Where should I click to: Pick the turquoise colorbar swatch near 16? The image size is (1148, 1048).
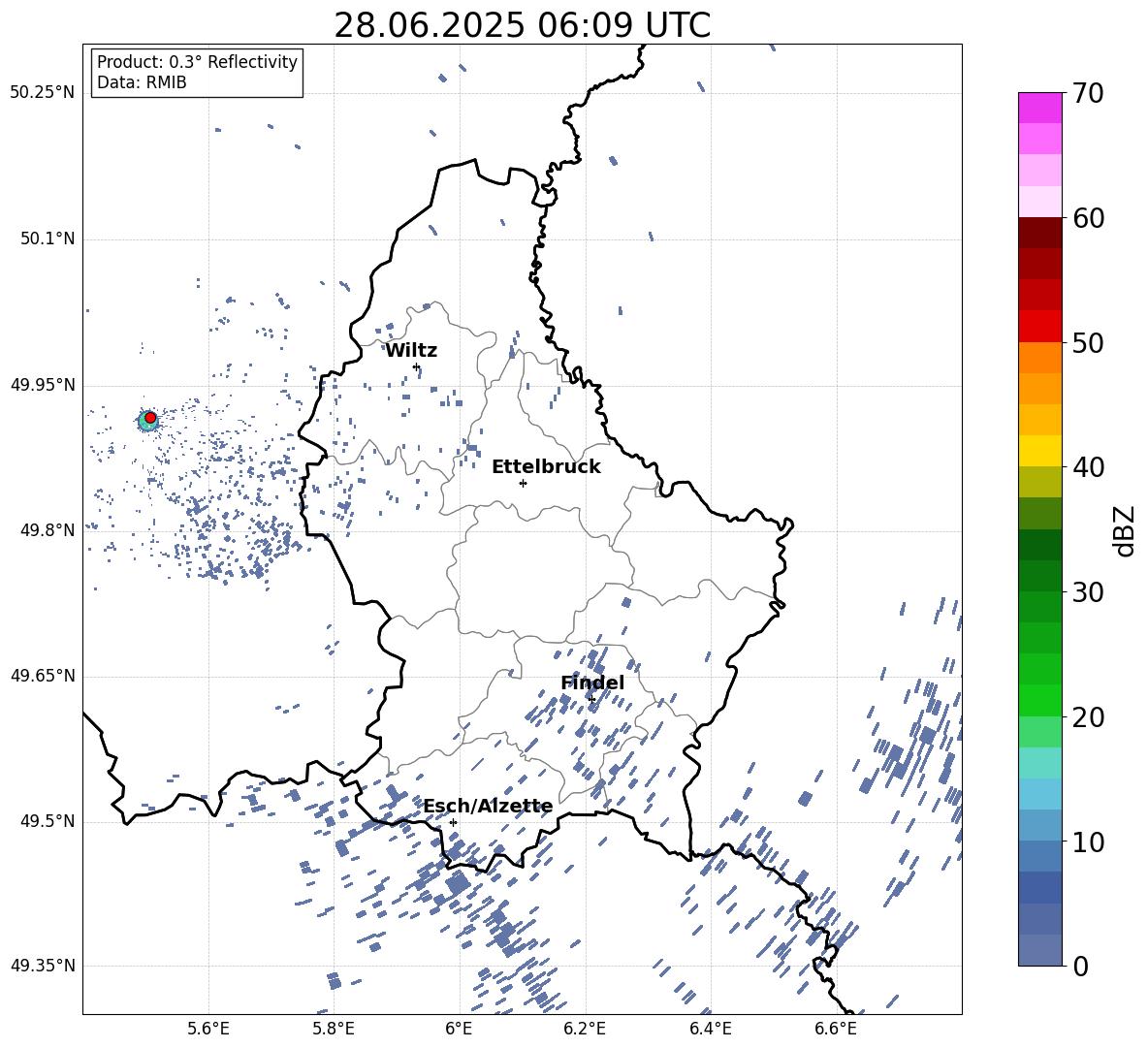pos(1040,763)
